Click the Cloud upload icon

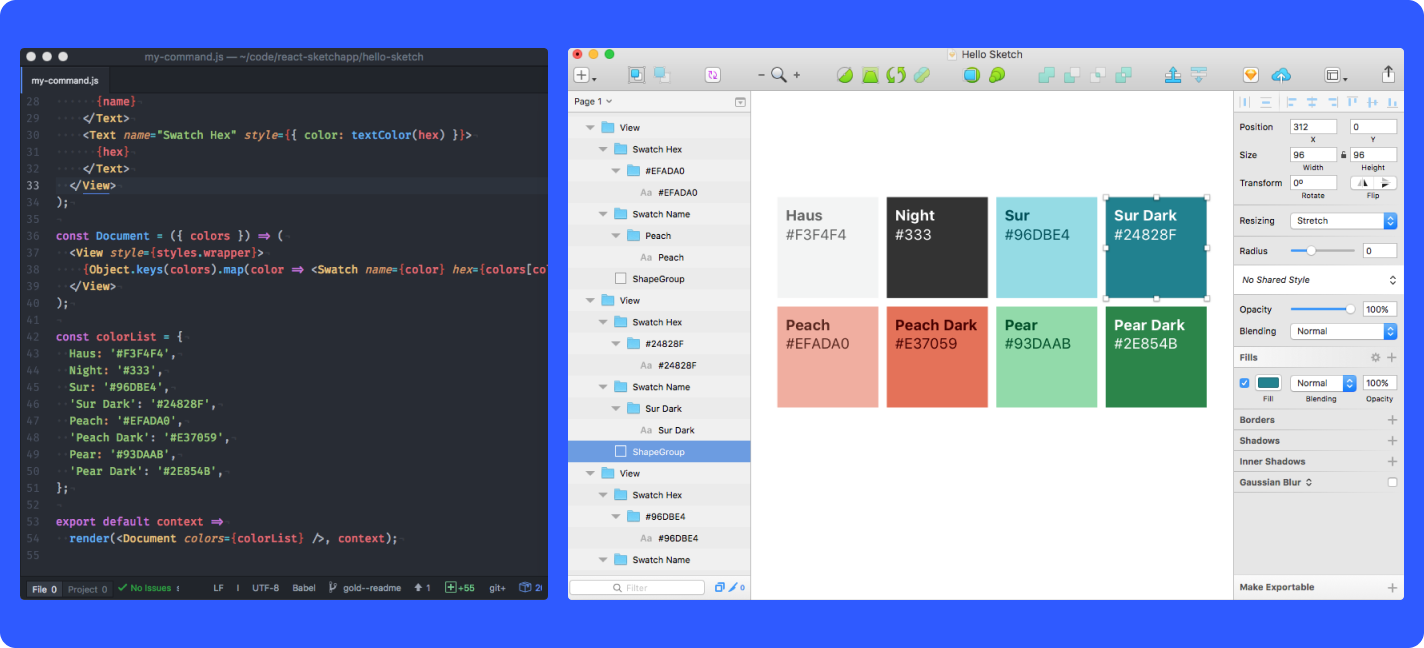tap(1281, 75)
